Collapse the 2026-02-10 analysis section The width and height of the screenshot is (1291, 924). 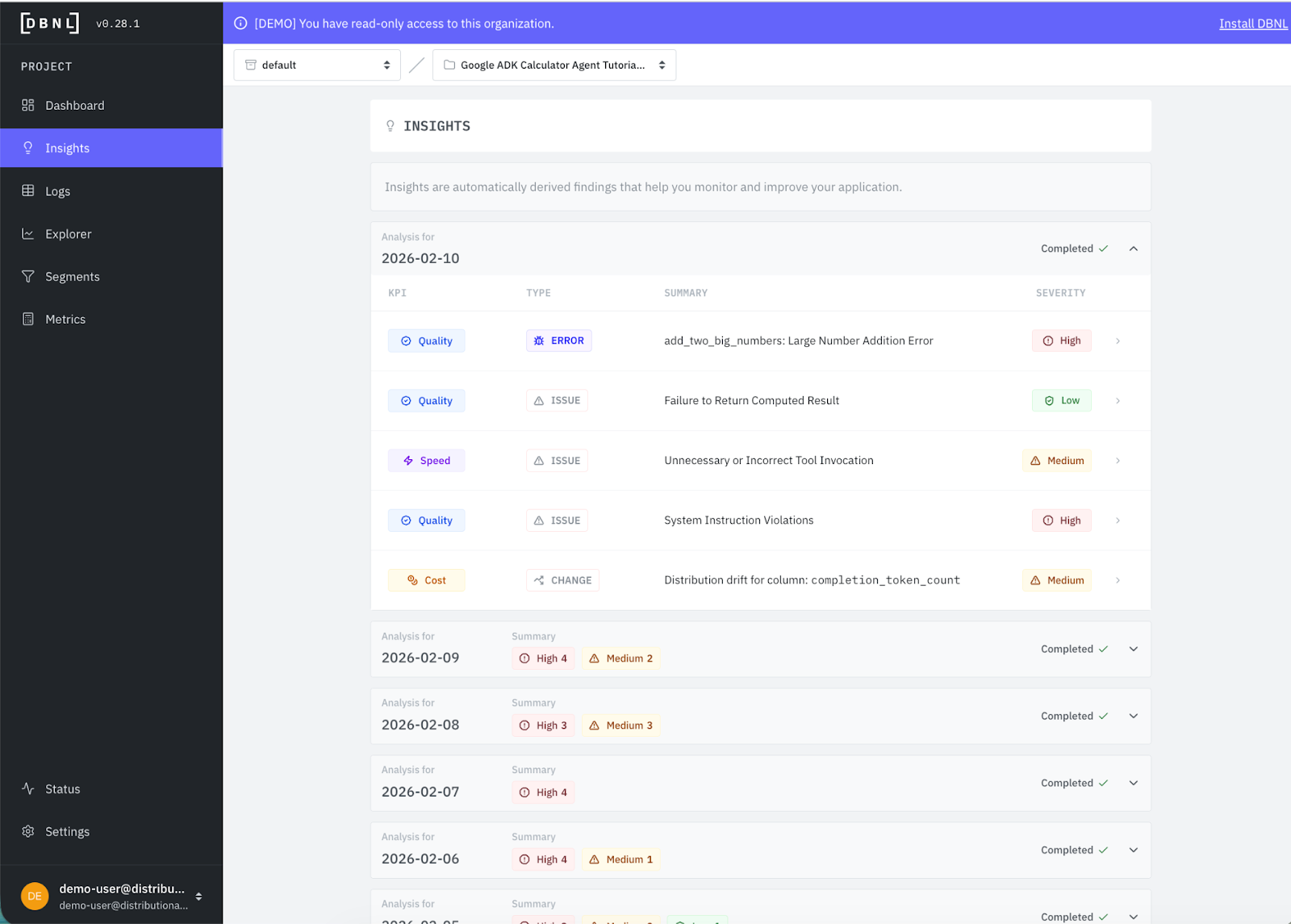pyautogui.click(x=1134, y=249)
